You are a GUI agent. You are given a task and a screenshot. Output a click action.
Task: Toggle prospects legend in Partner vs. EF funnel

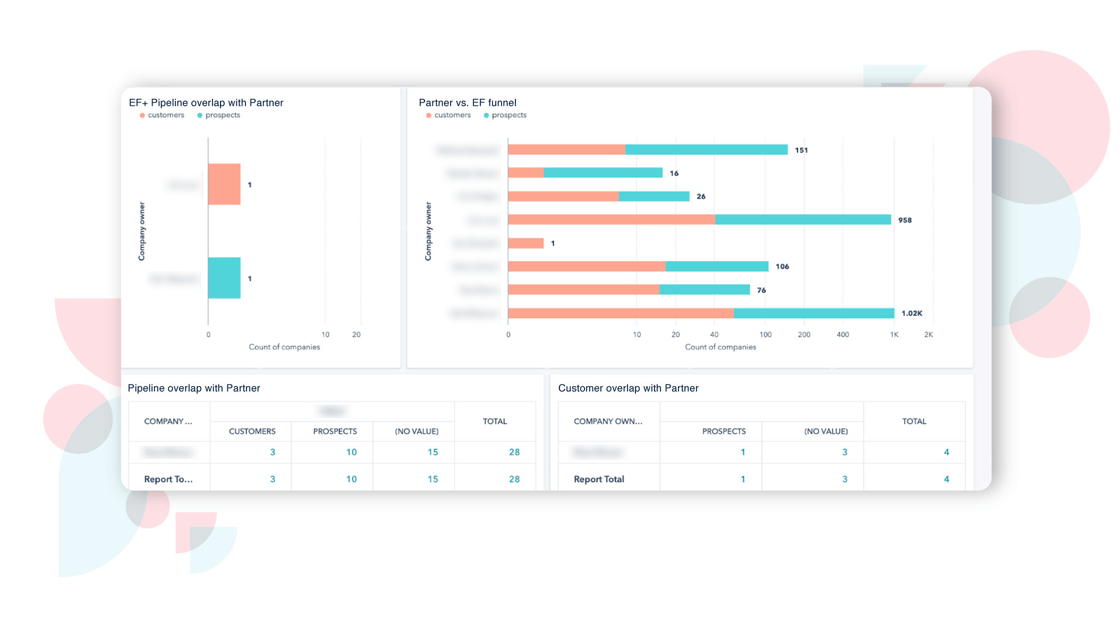pyautogui.click(x=505, y=115)
